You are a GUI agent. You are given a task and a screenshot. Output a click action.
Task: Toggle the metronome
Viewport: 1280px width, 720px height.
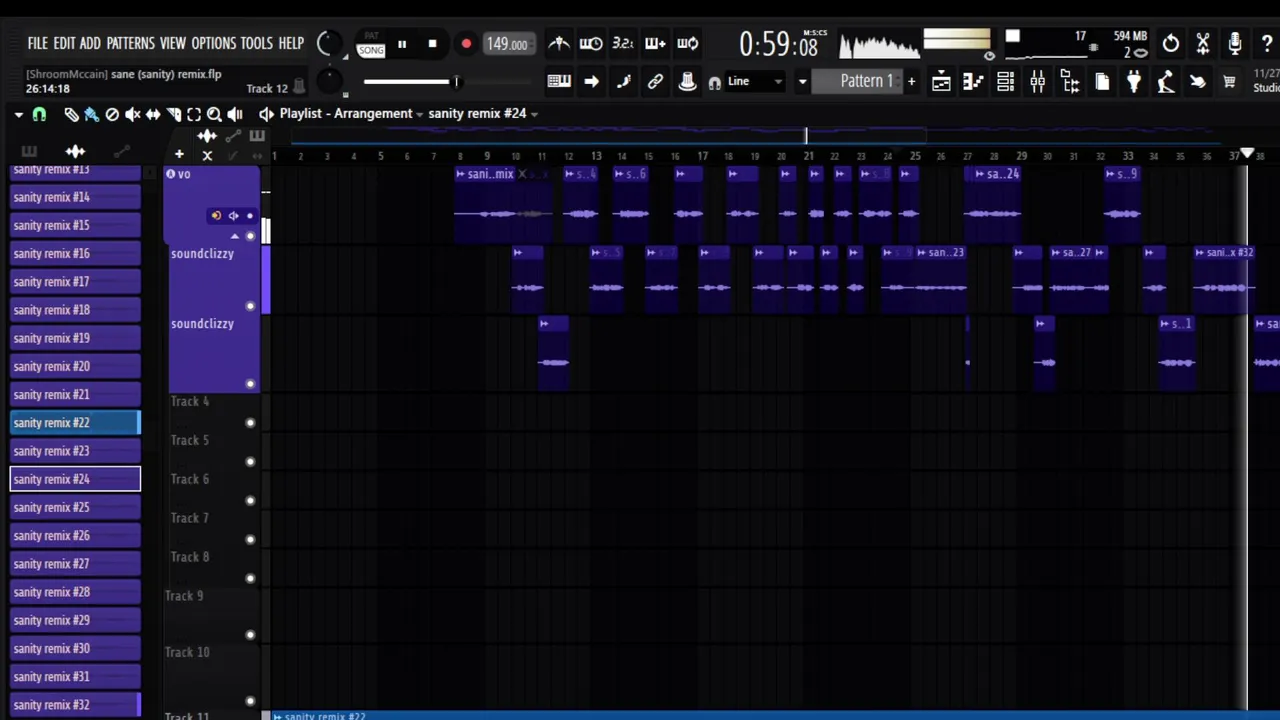(559, 43)
